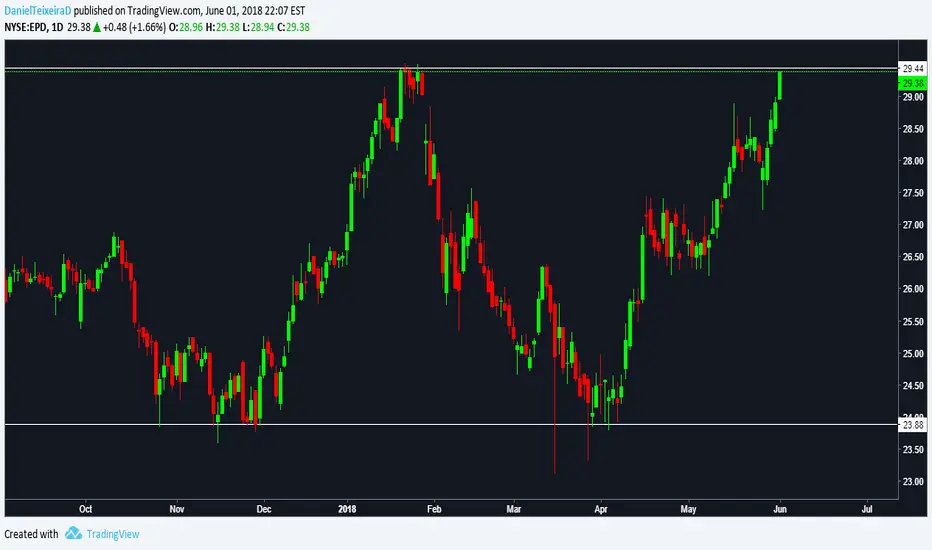This screenshot has width=932, height=550.
Task: Click the high value H:29.38
Action: click(223, 27)
